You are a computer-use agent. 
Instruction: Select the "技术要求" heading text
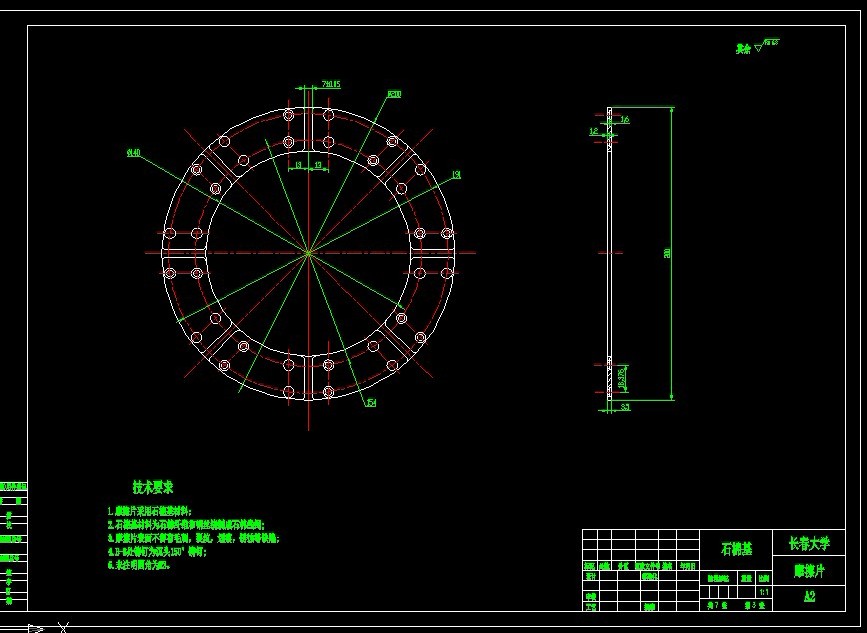coord(153,487)
